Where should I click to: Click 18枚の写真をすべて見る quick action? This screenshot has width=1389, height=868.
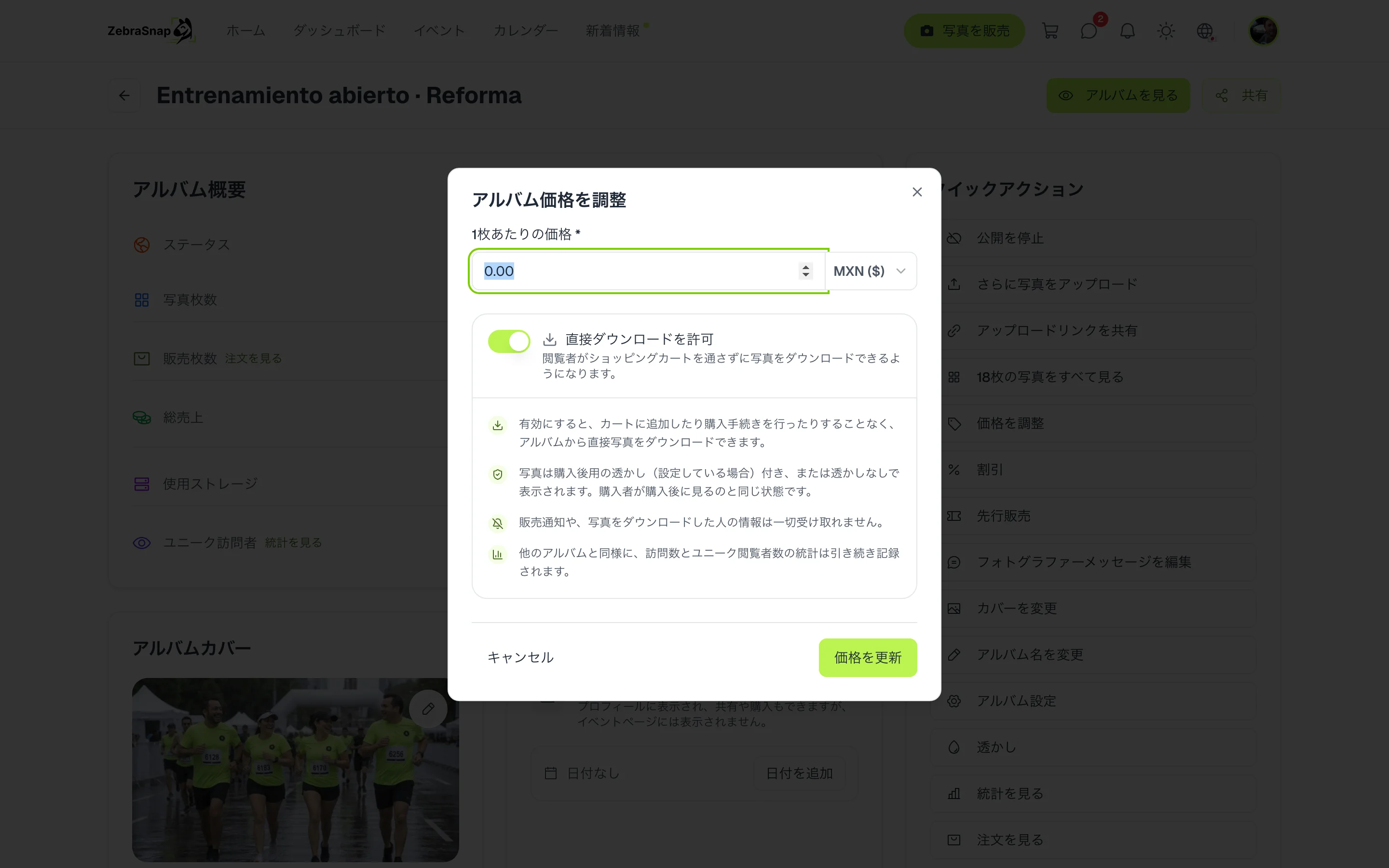[1093, 377]
